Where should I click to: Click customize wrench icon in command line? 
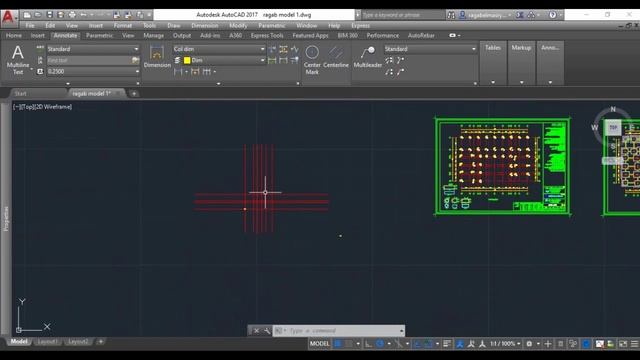(267, 331)
